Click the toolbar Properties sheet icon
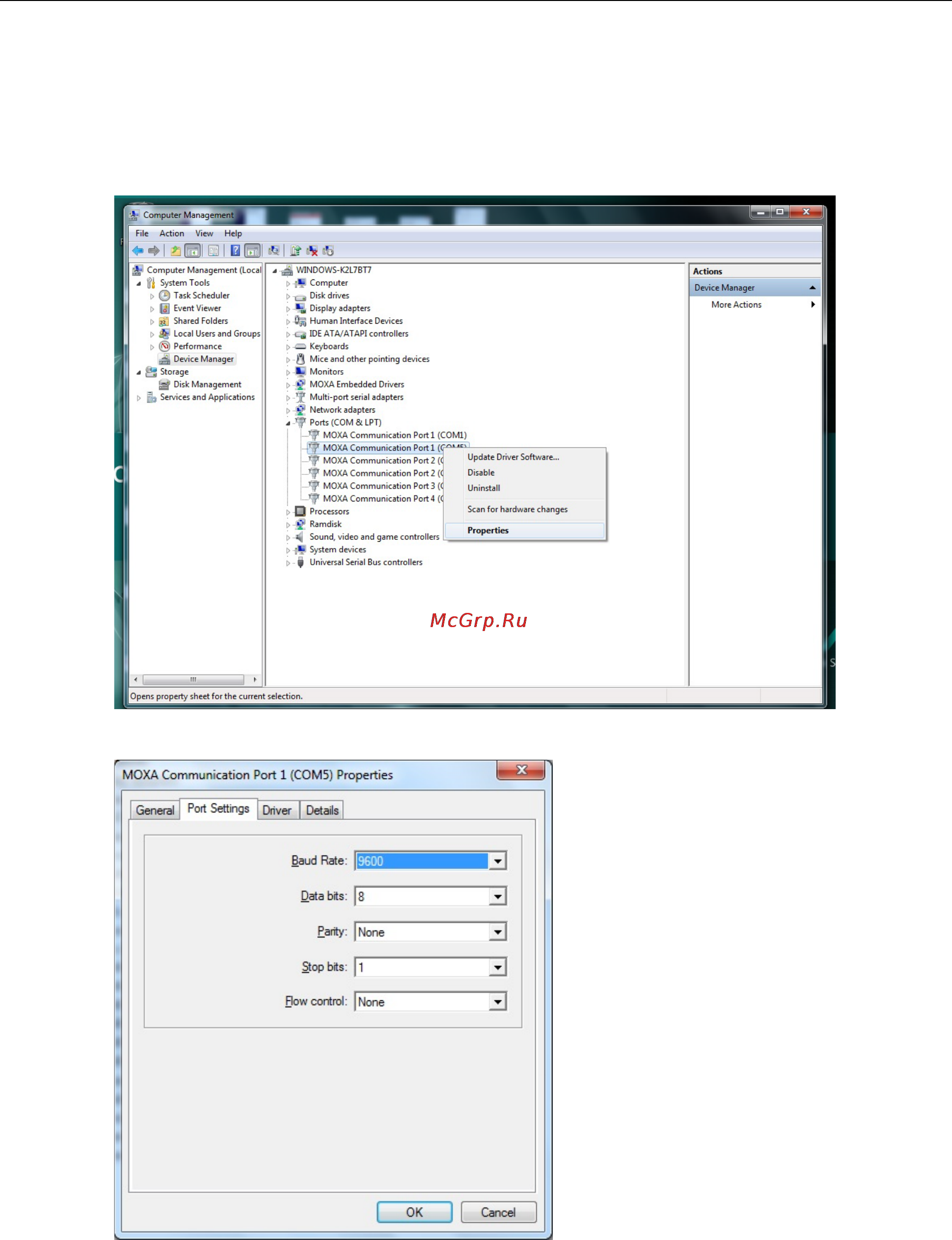 (214, 250)
